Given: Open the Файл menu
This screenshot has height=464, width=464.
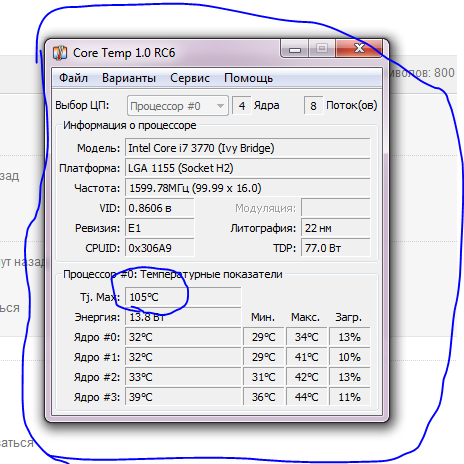Looking at the screenshot, I should pyautogui.click(x=73, y=78).
